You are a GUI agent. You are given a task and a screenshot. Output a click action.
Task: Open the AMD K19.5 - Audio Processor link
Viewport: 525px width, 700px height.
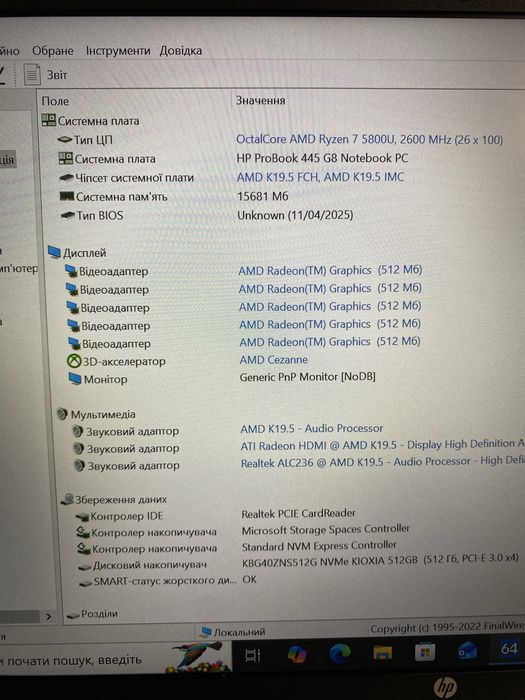click(x=312, y=429)
